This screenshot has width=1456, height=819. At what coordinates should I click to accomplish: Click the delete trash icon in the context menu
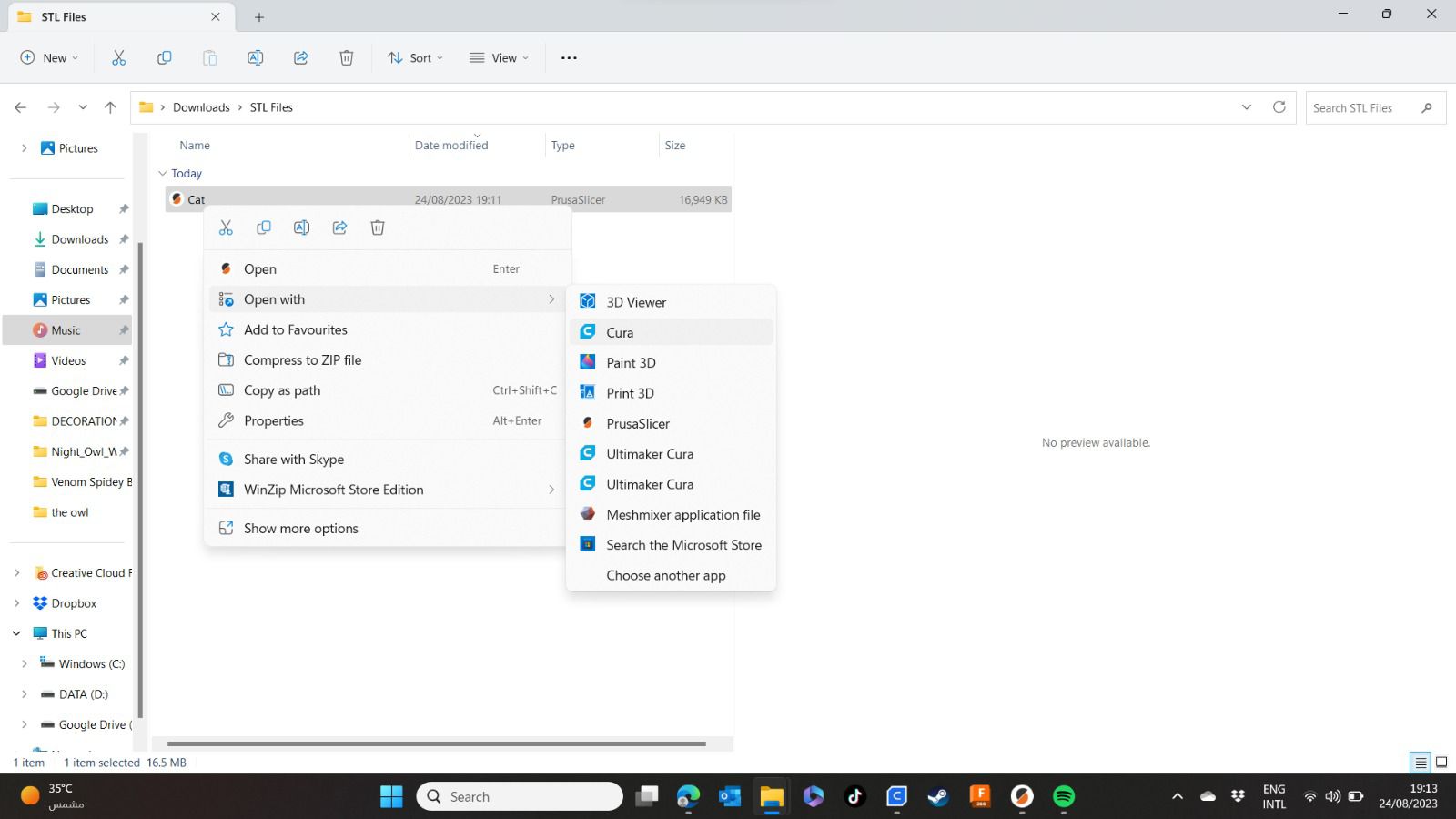(378, 227)
